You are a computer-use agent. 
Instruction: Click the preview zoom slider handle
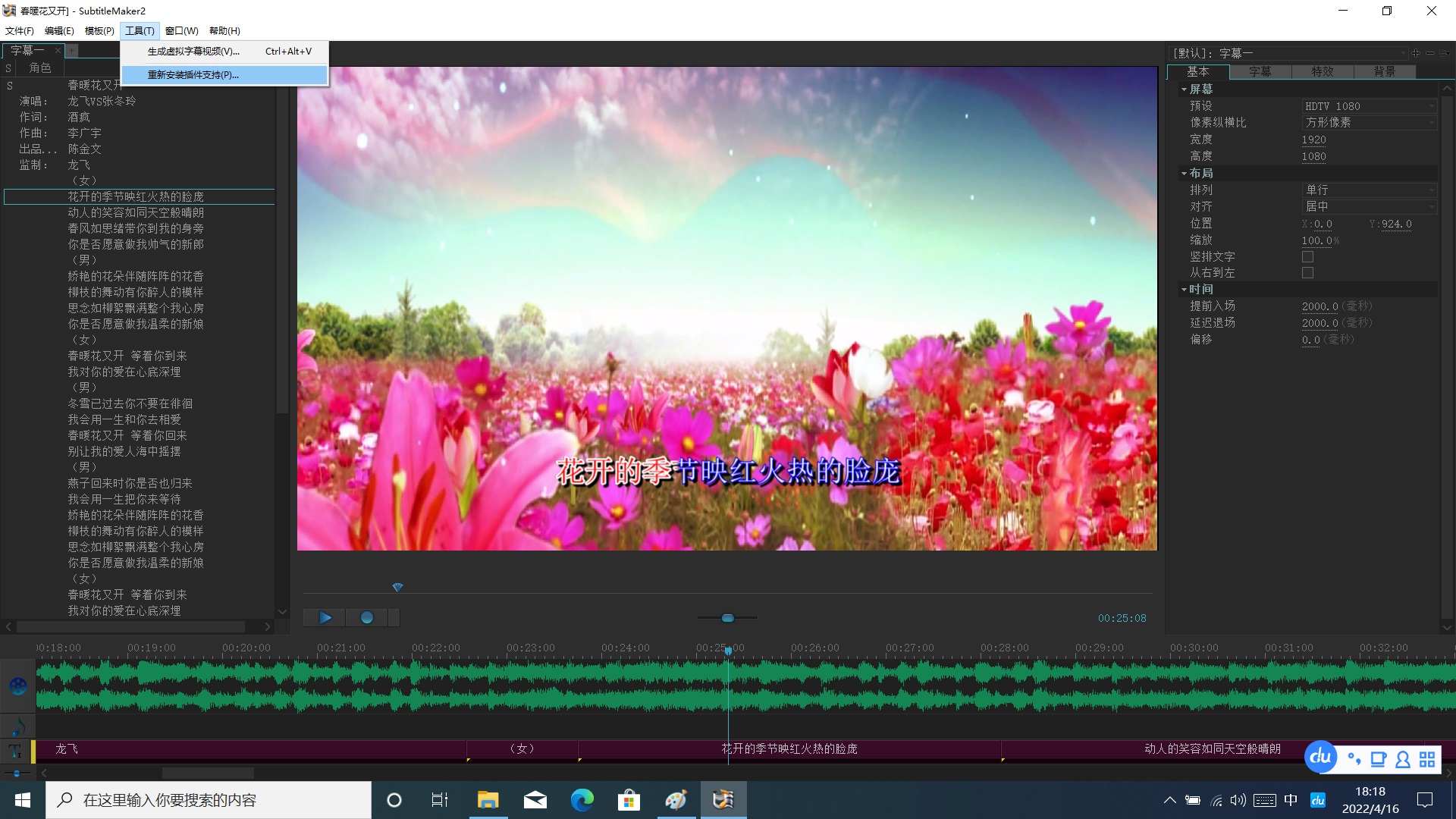coord(728,618)
